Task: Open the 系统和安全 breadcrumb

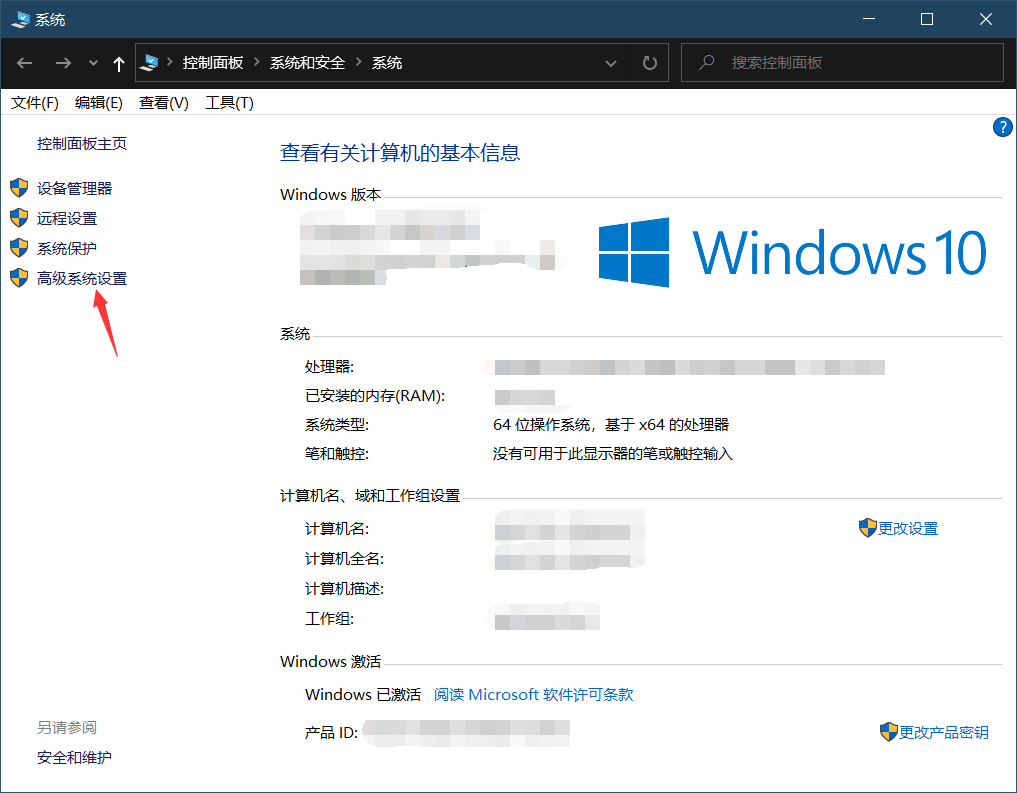Action: pos(307,63)
